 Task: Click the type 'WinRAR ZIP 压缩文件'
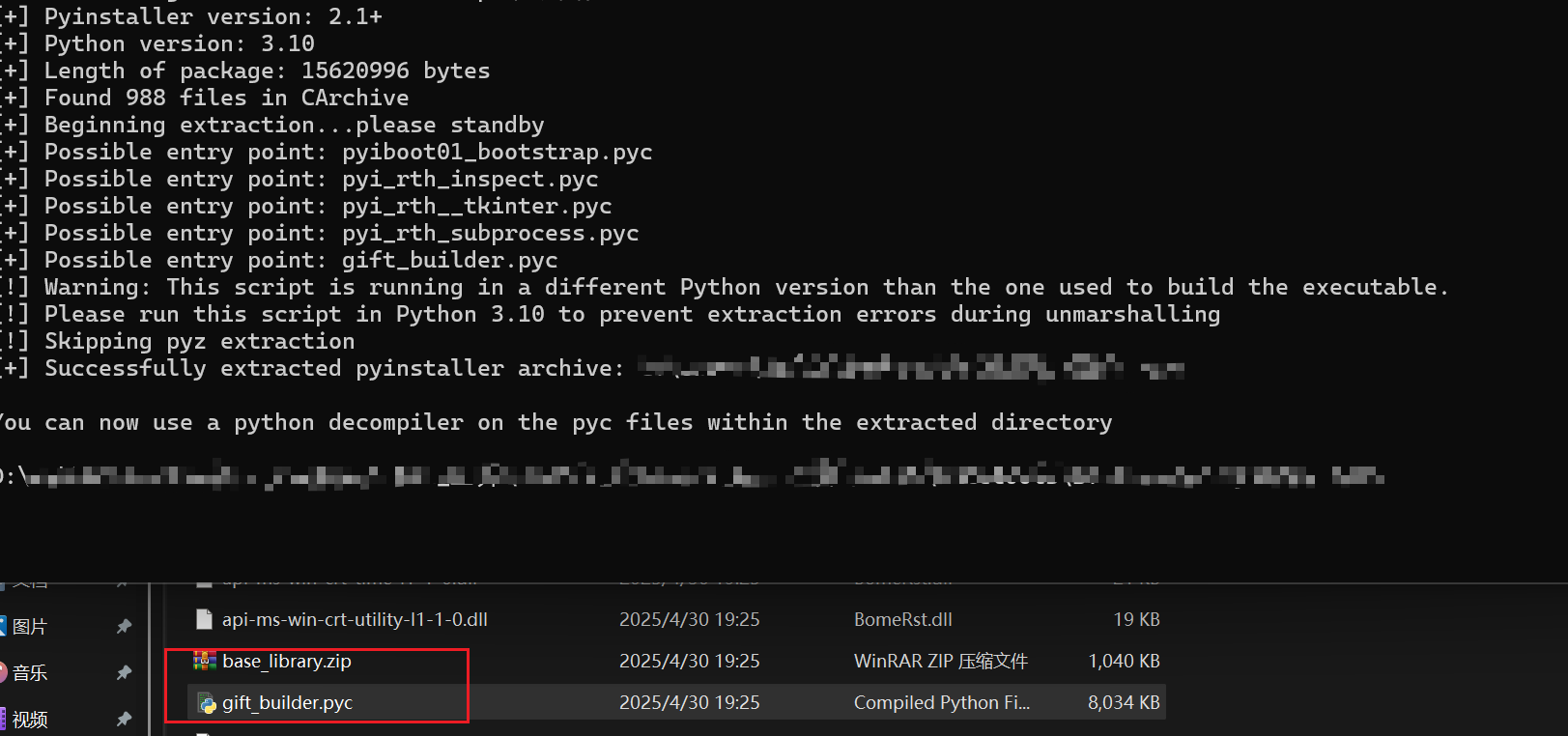pos(941,662)
